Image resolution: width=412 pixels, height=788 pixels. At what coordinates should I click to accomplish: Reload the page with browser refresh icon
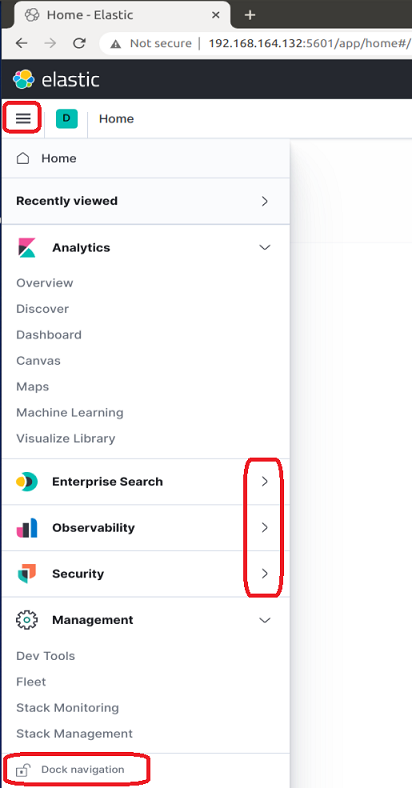(x=79, y=43)
